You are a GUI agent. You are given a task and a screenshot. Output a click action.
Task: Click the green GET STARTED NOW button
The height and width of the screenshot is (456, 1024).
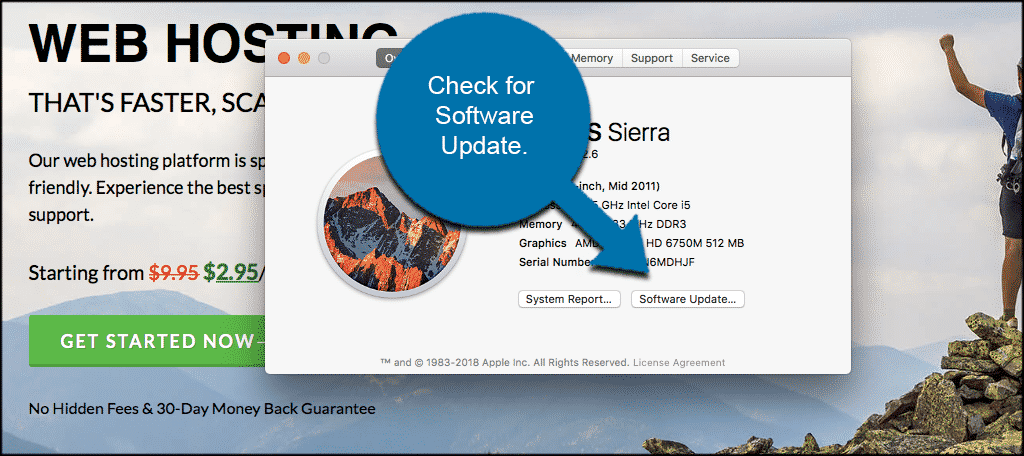pos(147,340)
